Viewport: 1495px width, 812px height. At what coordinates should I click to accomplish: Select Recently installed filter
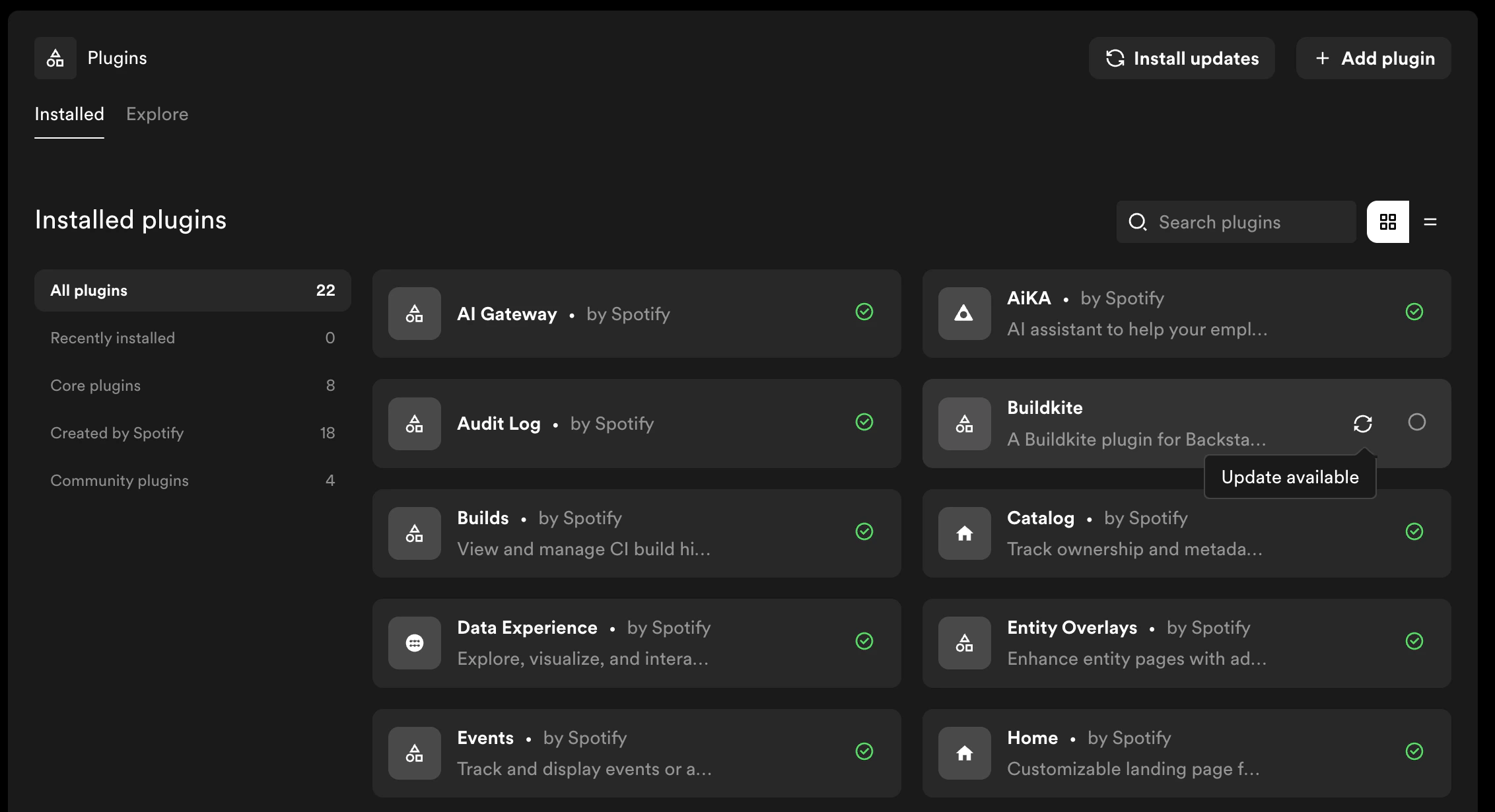(x=193, y=338)
